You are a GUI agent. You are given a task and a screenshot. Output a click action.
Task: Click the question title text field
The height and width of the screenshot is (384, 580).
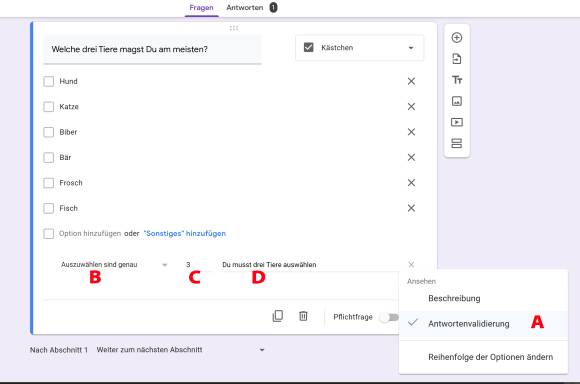(x=152, y=50)
